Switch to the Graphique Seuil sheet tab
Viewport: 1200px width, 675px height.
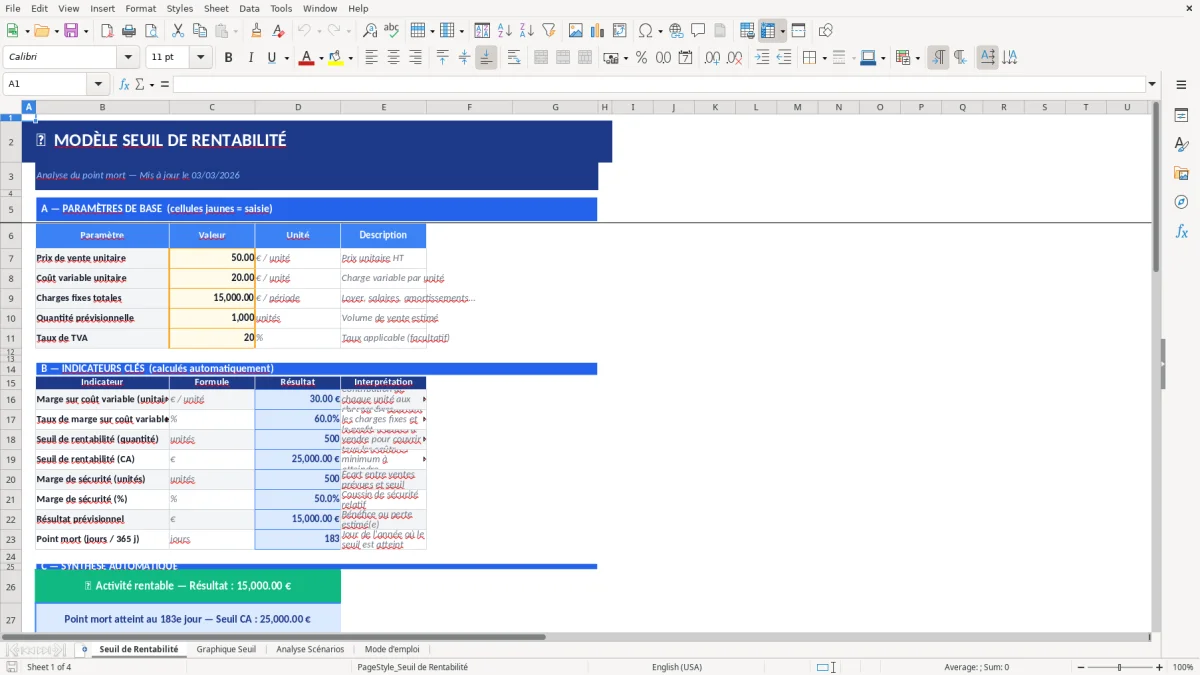coord(226,648)
